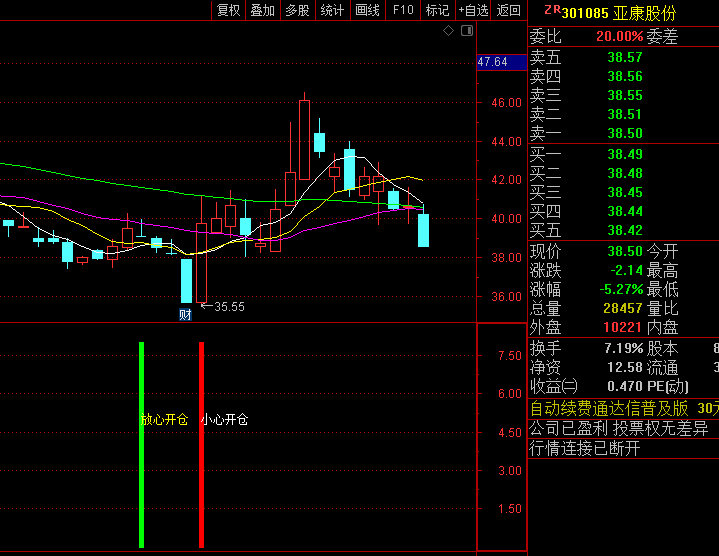Click the 返回 back button
This screenshot has height=556, width=719.
[509, 10]
